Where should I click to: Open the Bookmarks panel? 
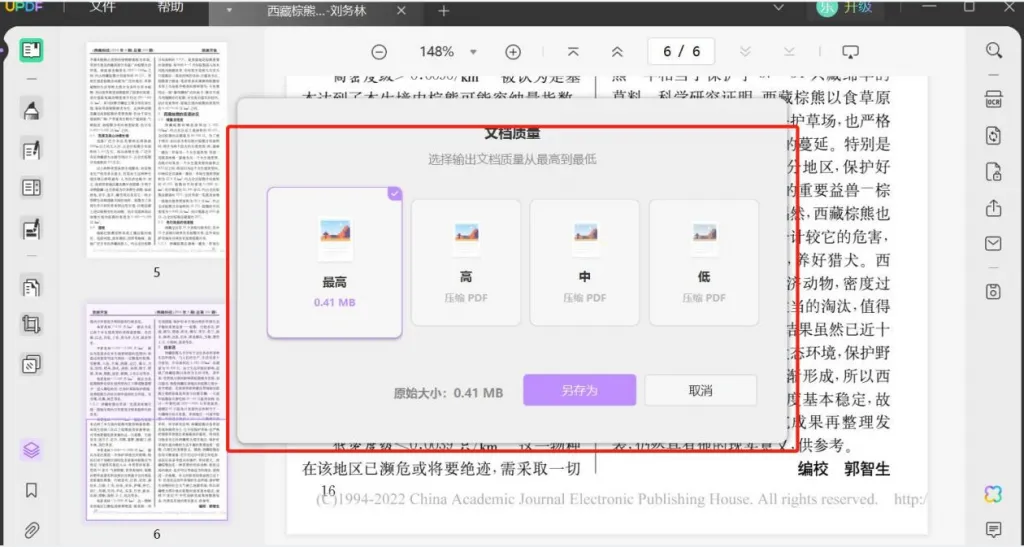tap(31, 490)
